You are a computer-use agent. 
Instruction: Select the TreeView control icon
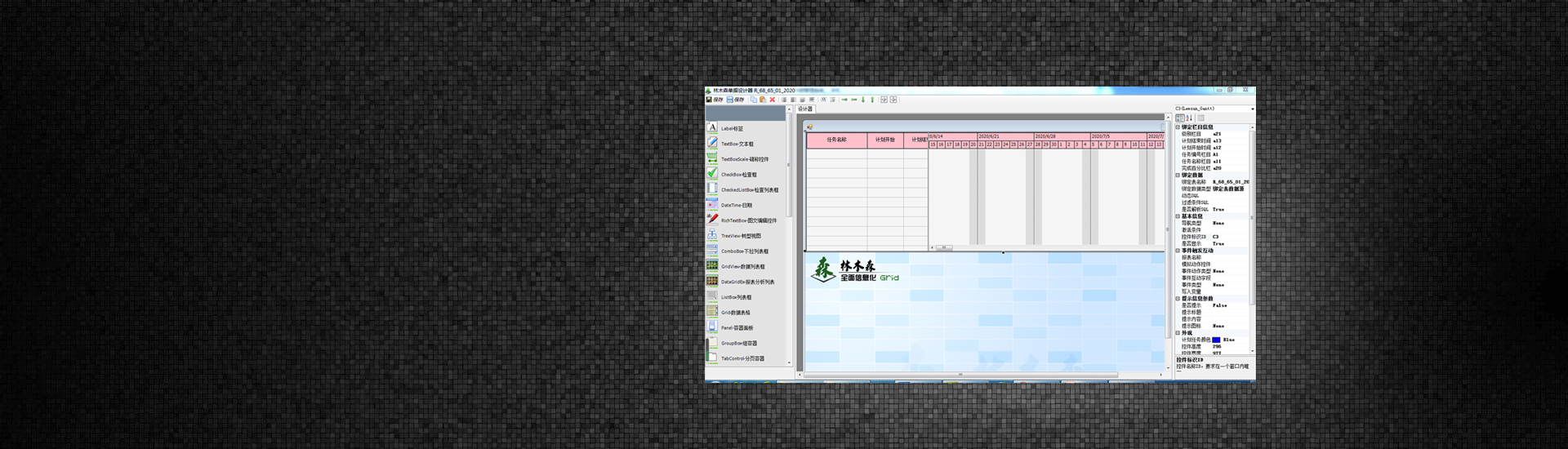(712, 235)
